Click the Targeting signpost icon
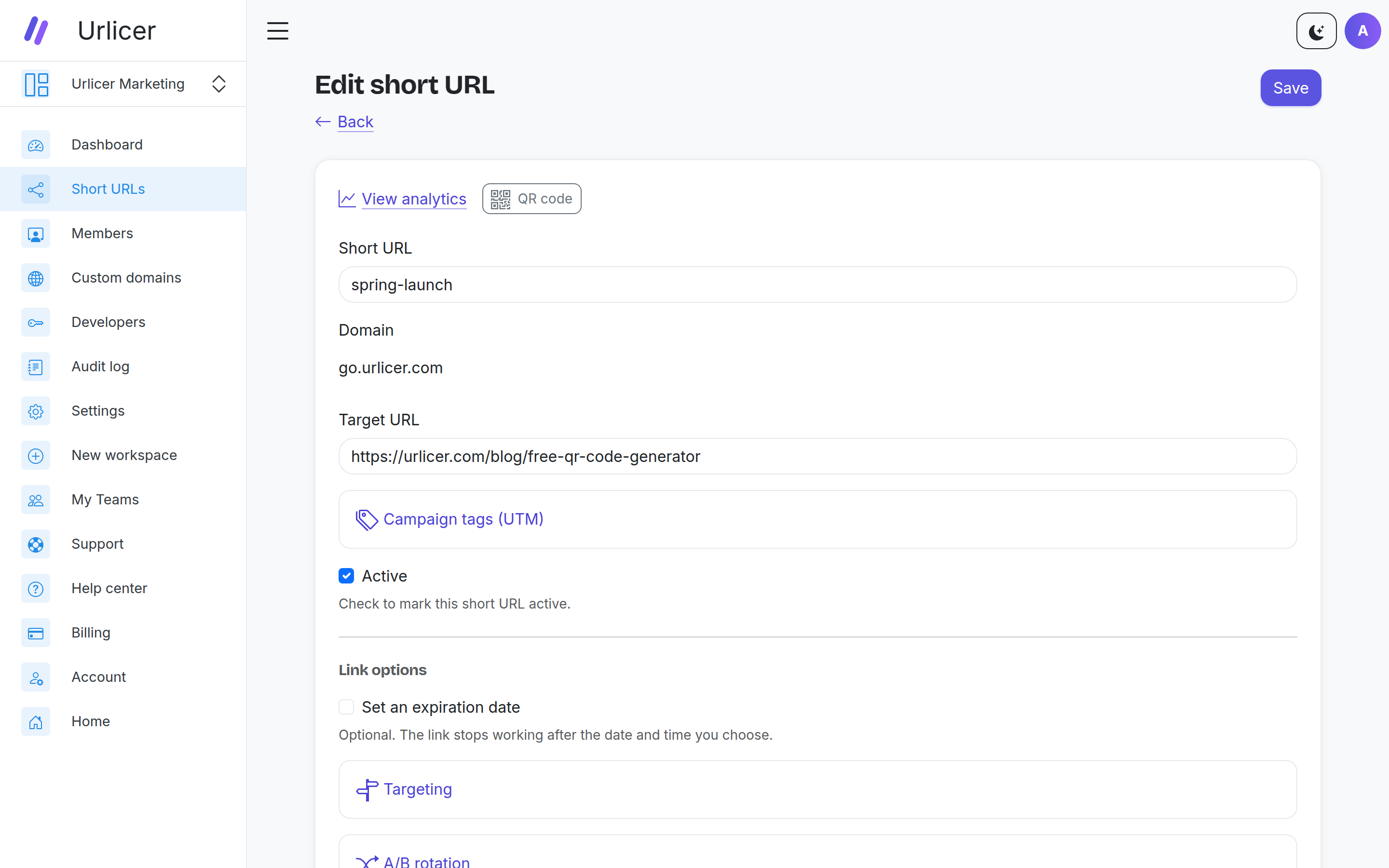Viewport: 1389px width, 868px height. point(367,790)
